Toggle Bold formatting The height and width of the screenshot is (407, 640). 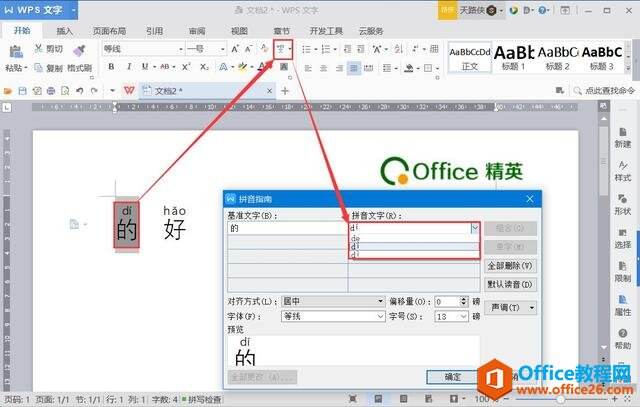(111, 67)
